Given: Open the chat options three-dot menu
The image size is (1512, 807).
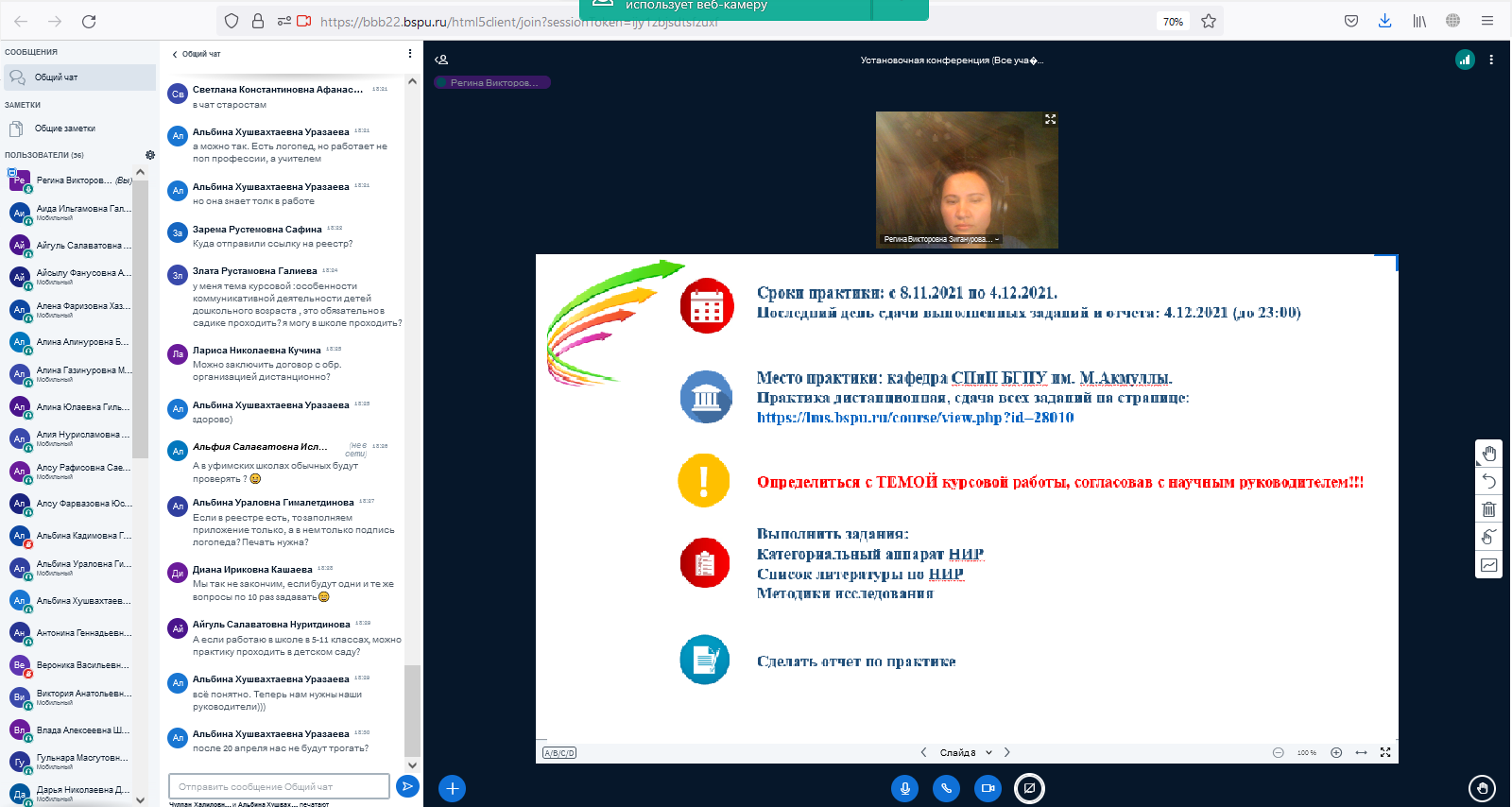Looking at the screenshot, I should coord(410,54).
